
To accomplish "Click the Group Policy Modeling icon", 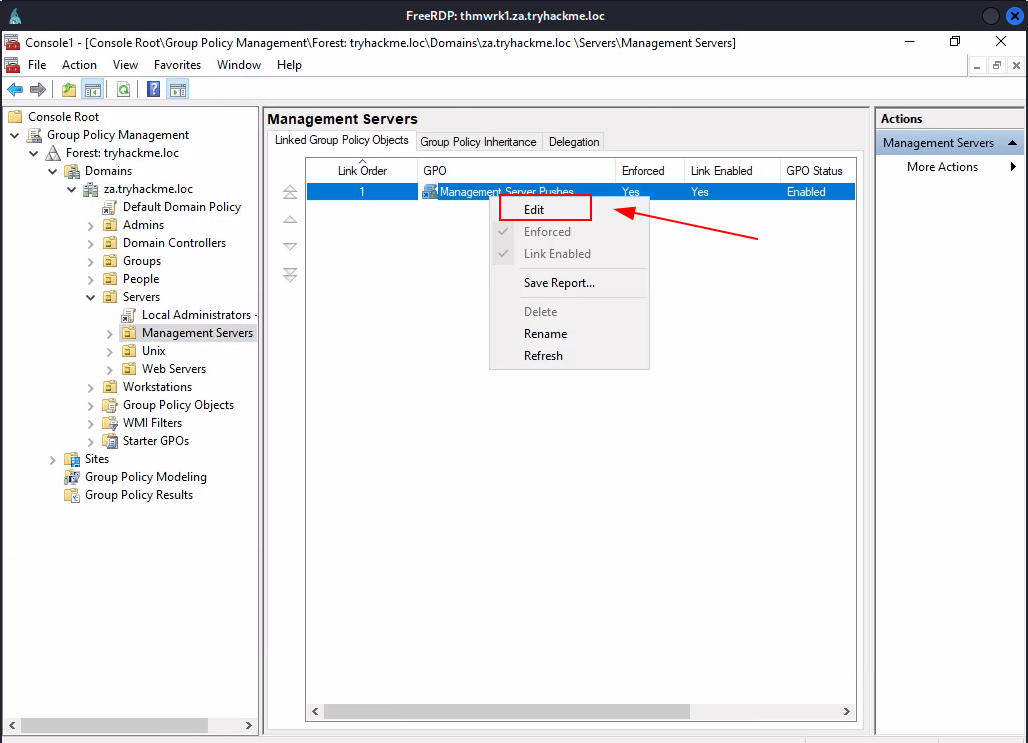I will pyautogui.click(x=71, y=477).
